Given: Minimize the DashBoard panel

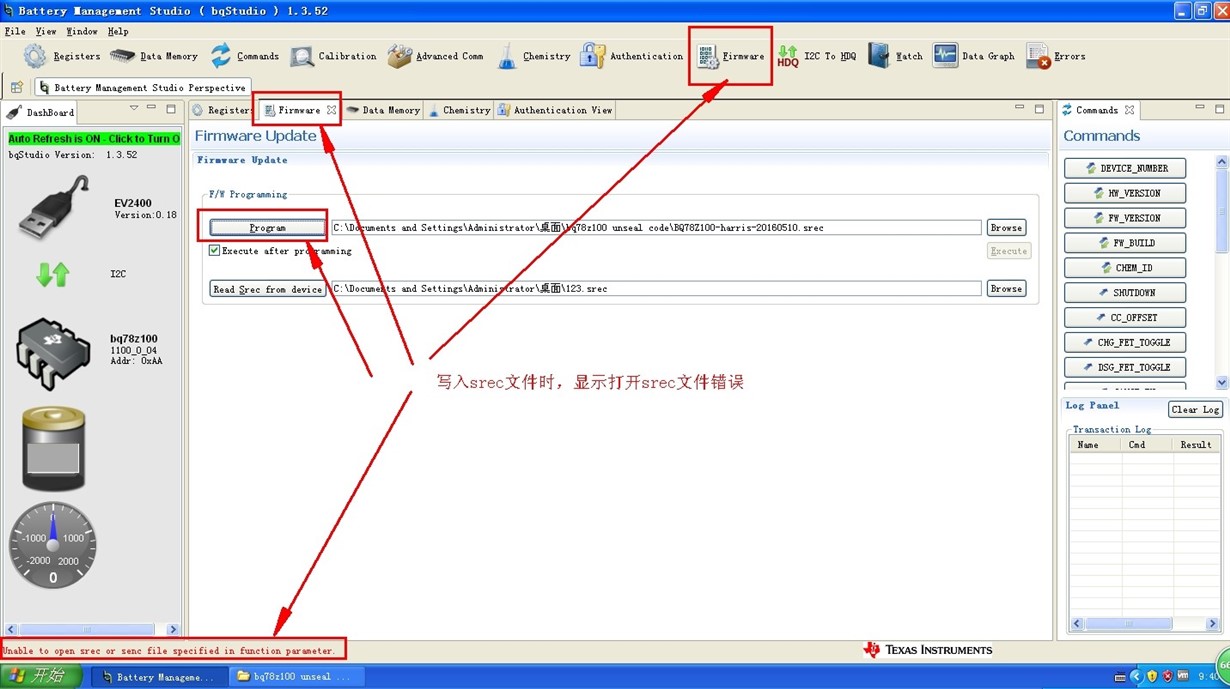Looking at the screenshot, I should click(151, 108).
